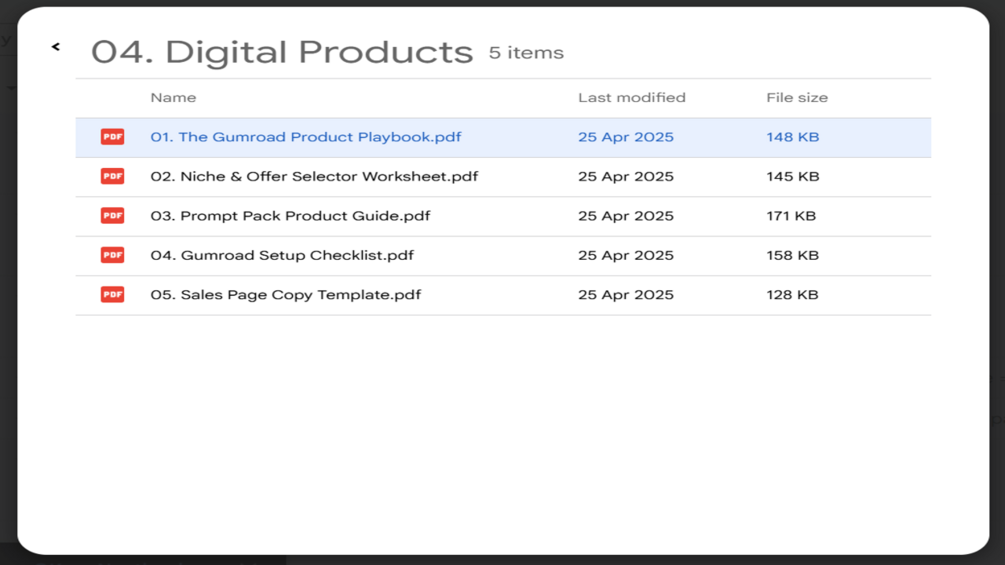
Task: Click PDF icon for Gumroad Product Playbook
Action: (x=112, y=137)
